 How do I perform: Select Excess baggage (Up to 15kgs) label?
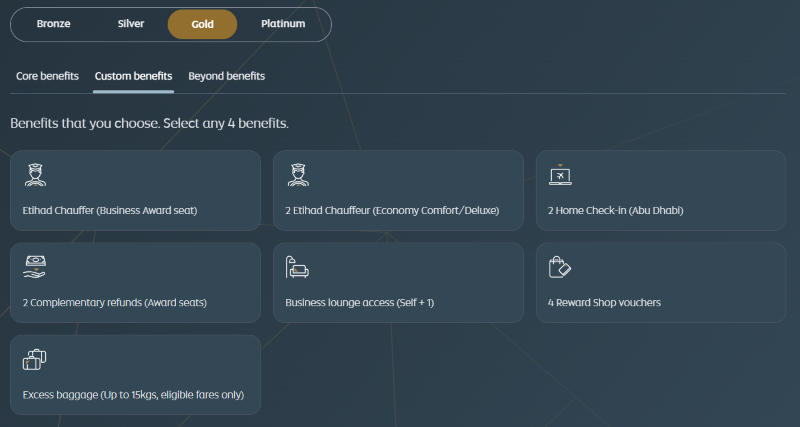click(133, 395)
